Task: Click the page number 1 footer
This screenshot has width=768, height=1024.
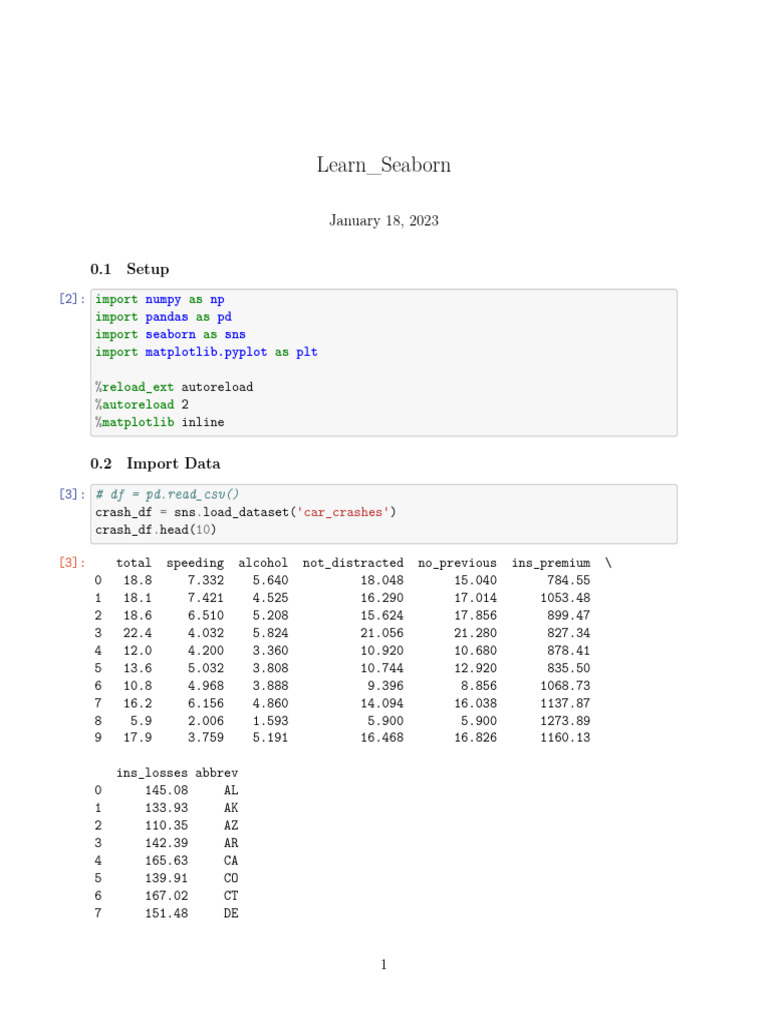Action: pyautogui.click(x=384, y=965)
